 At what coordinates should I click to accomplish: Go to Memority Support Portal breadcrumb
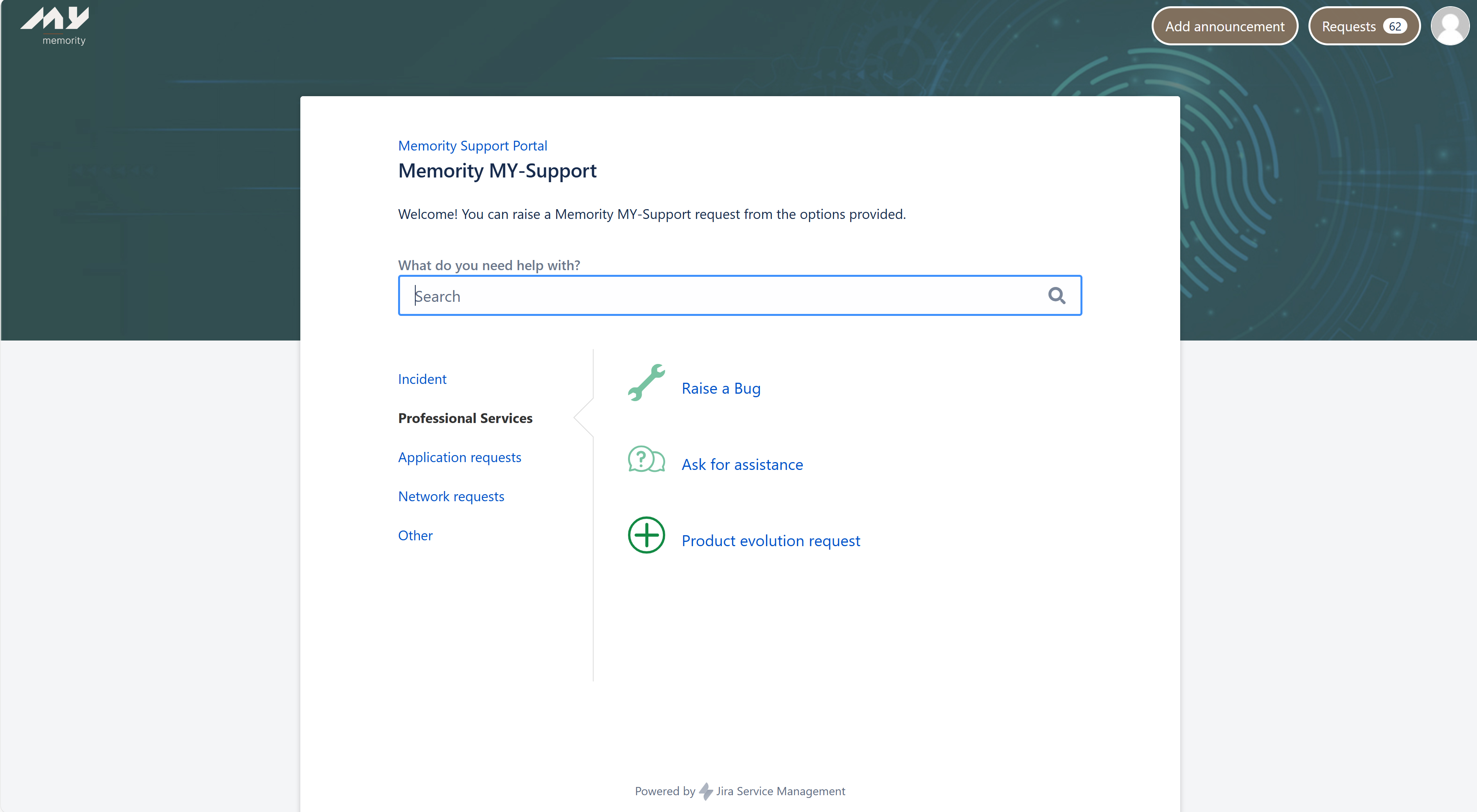[x=472, y=145]
